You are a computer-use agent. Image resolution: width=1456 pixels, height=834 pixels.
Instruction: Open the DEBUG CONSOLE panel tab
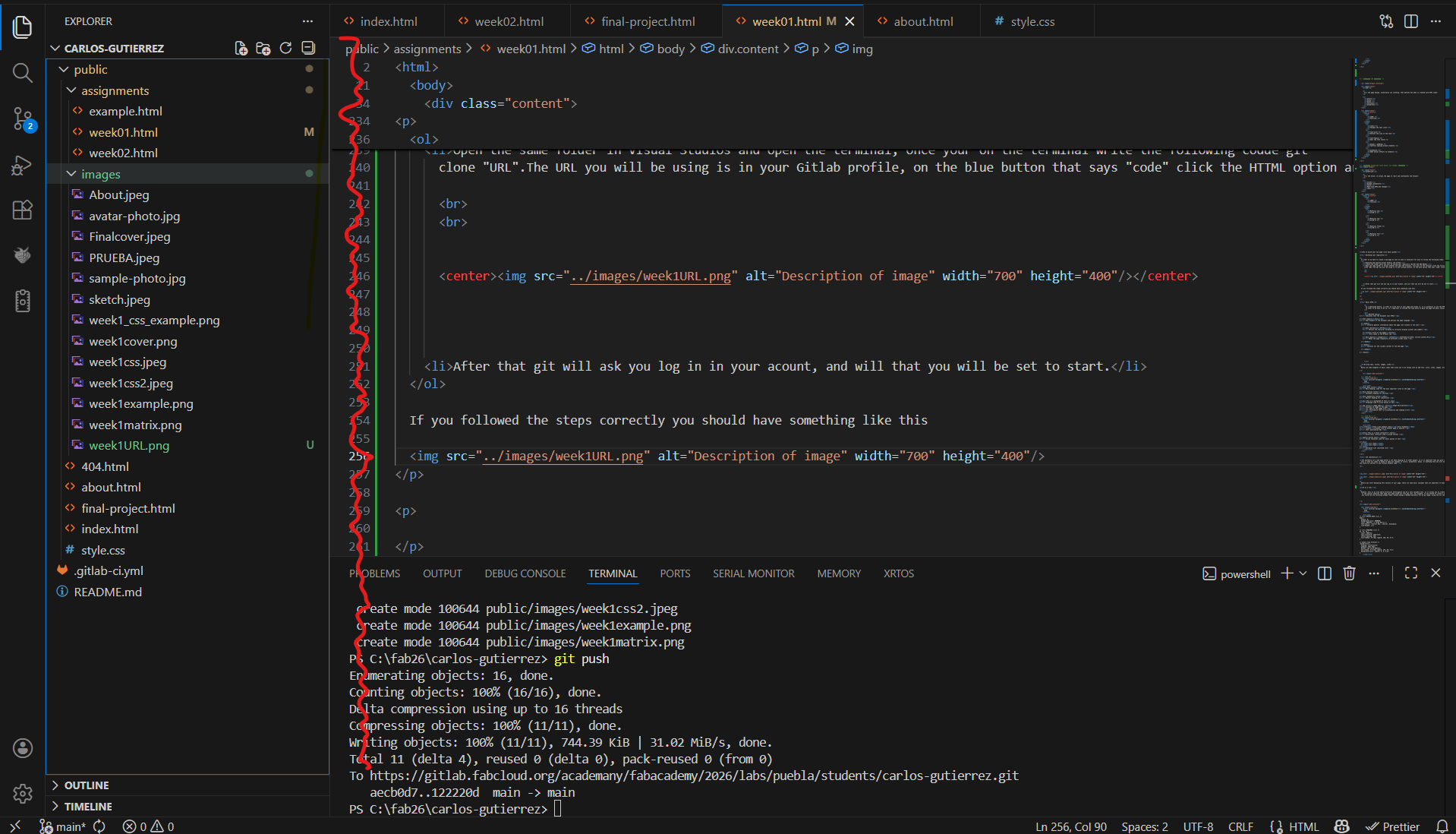[x=525, y=573]
